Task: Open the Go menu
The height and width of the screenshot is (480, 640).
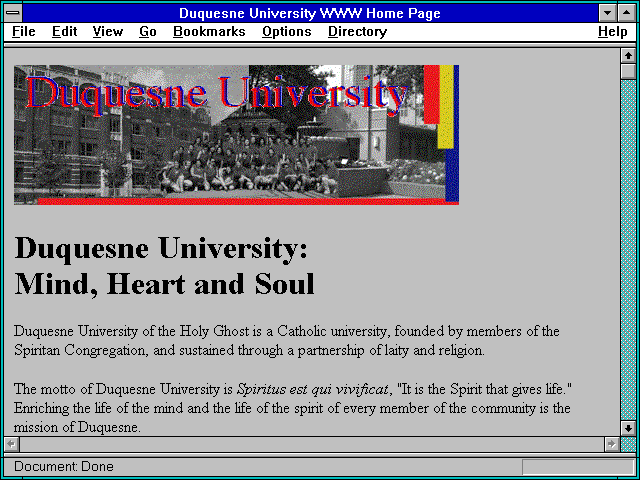Action: click(x=147, y=32)
